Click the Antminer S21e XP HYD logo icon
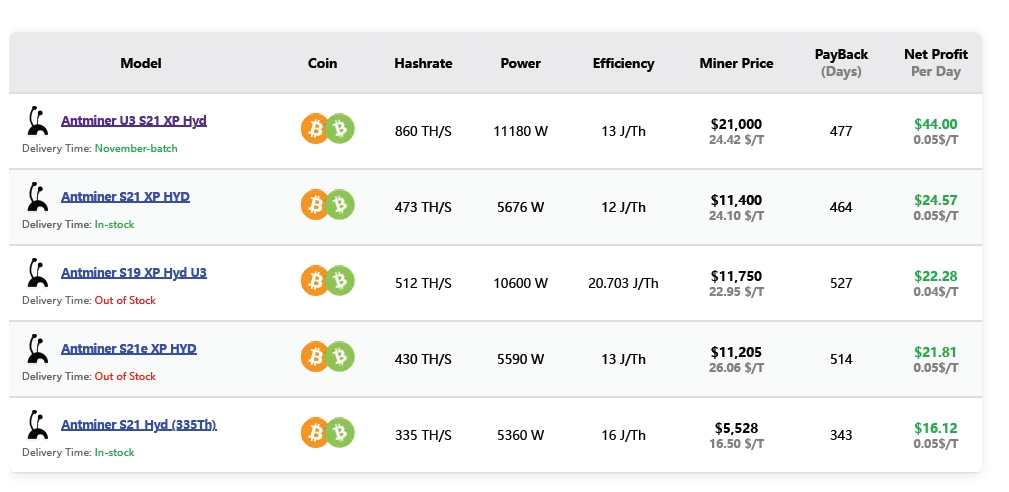 tap(38, 349)
